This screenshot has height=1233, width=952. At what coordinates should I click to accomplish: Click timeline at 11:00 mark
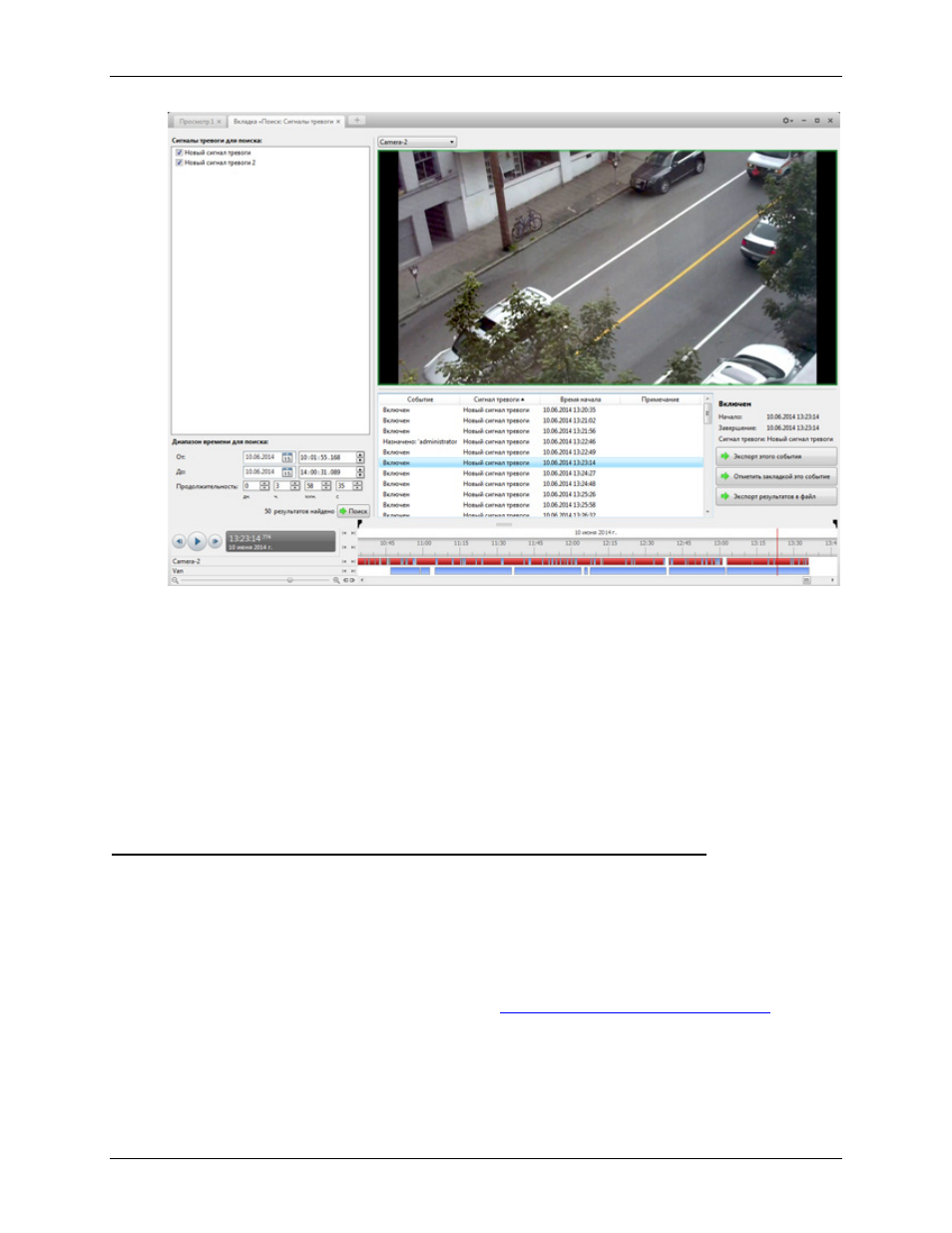(424, 544)
